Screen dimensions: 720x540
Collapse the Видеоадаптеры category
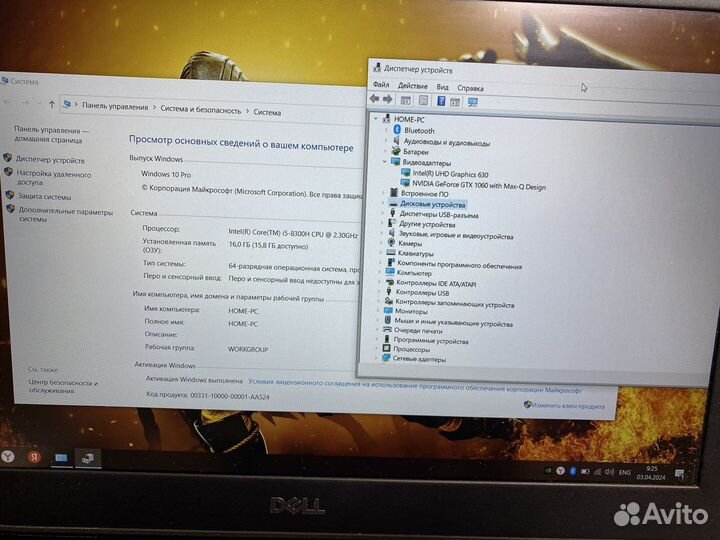coord(384,162)
